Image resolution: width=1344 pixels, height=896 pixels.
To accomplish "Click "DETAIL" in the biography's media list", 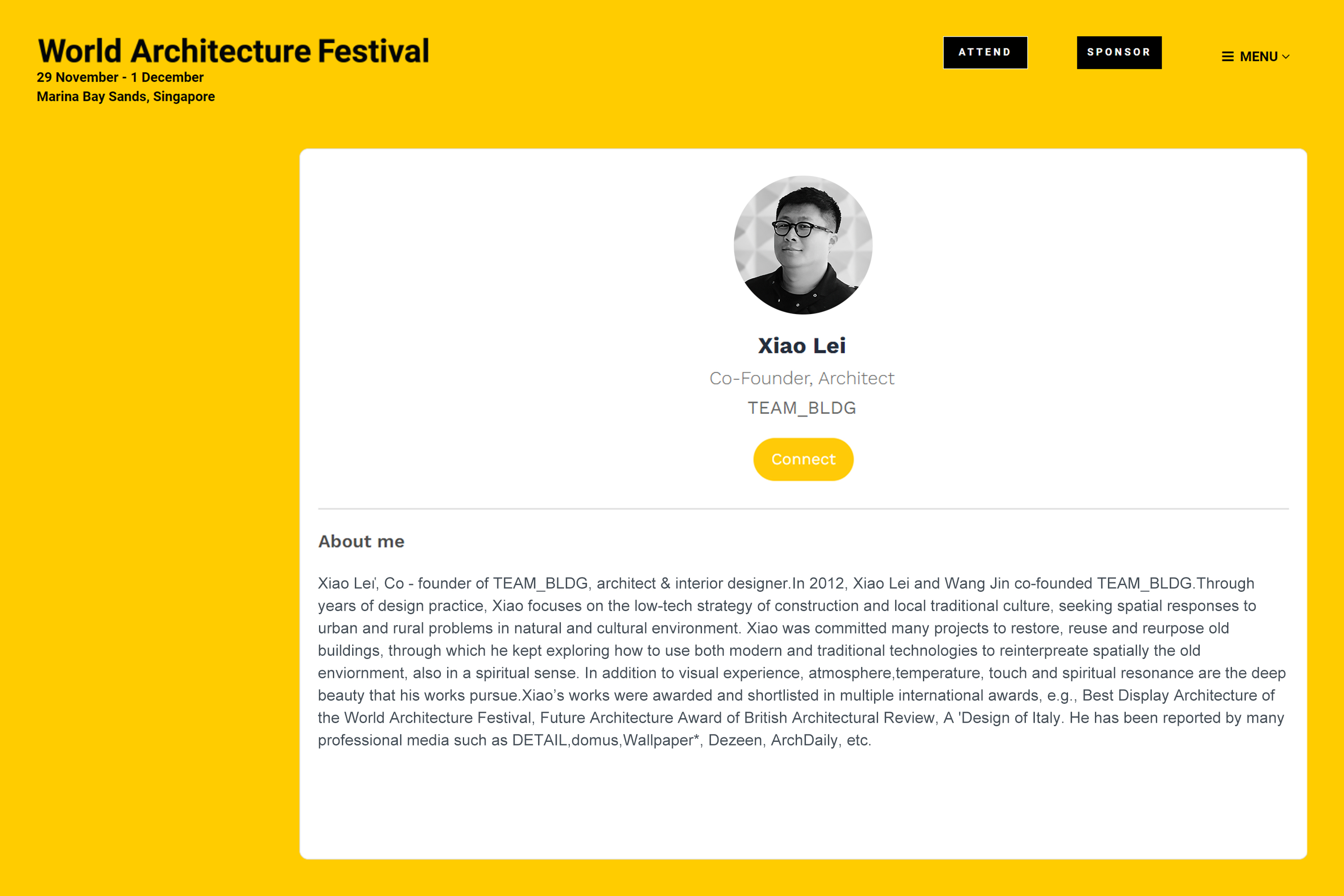I will 539,740.
